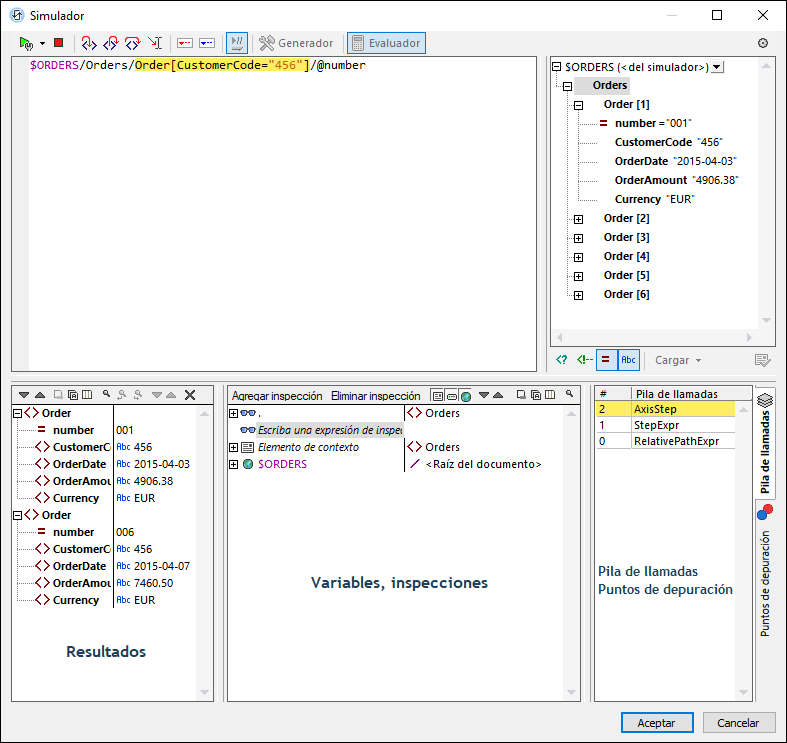Click the Step Into debugger icon

pyautogui.click(x=89, y=43)
